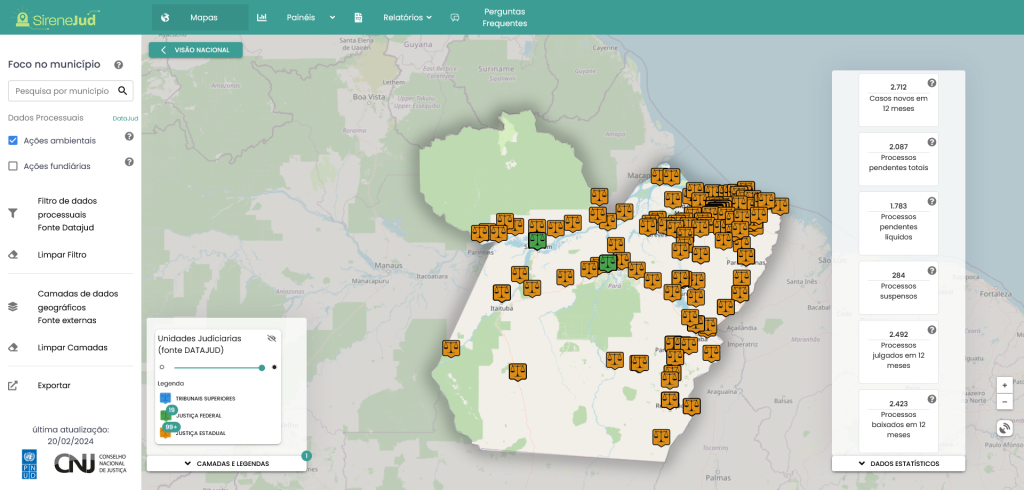
Task: Open Camadas de dados geográficos
Action: click(78, 307)
